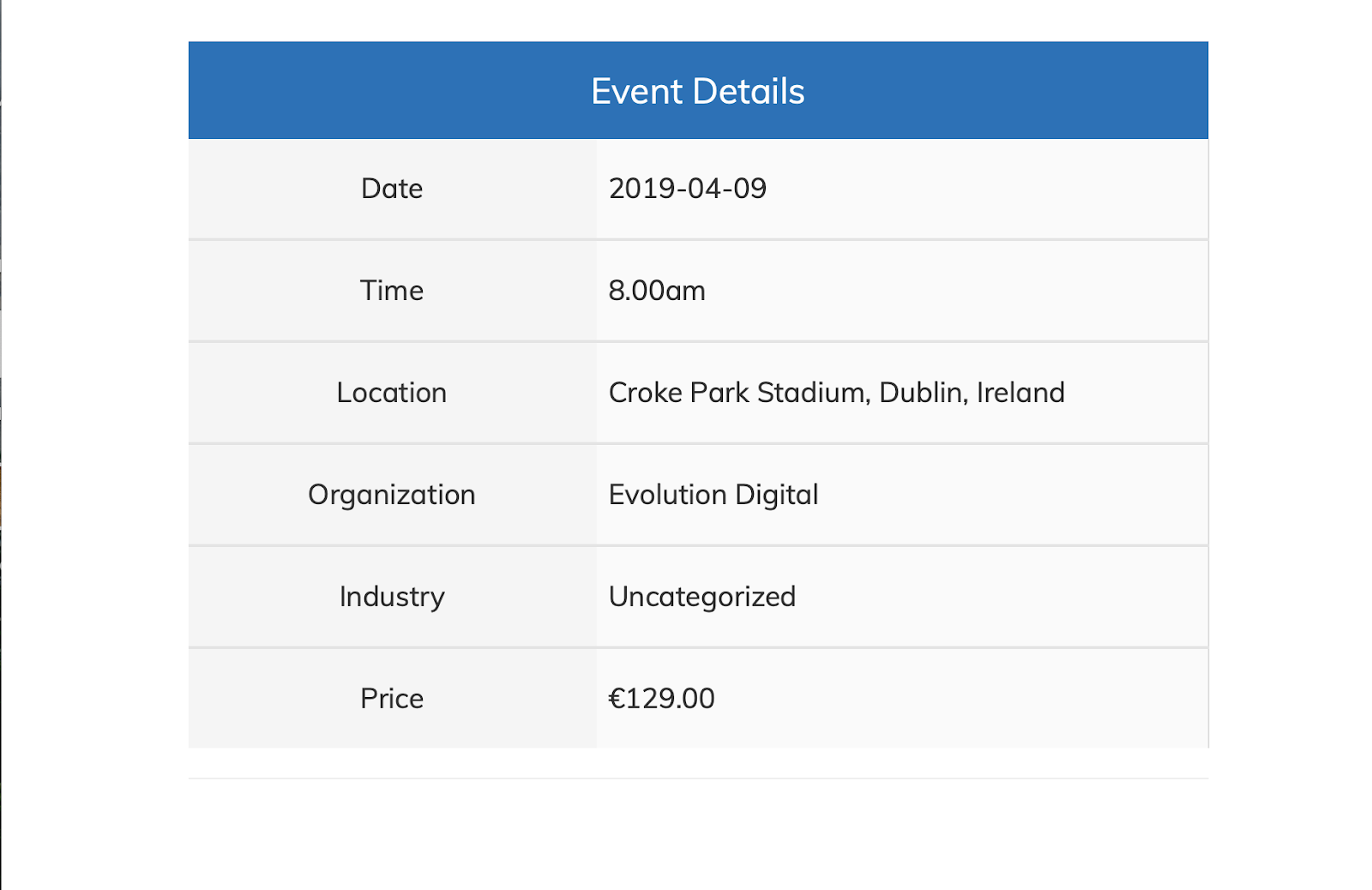Select the Organization label cell
Screen dimensions: 1372x890
tap(392, 495)
